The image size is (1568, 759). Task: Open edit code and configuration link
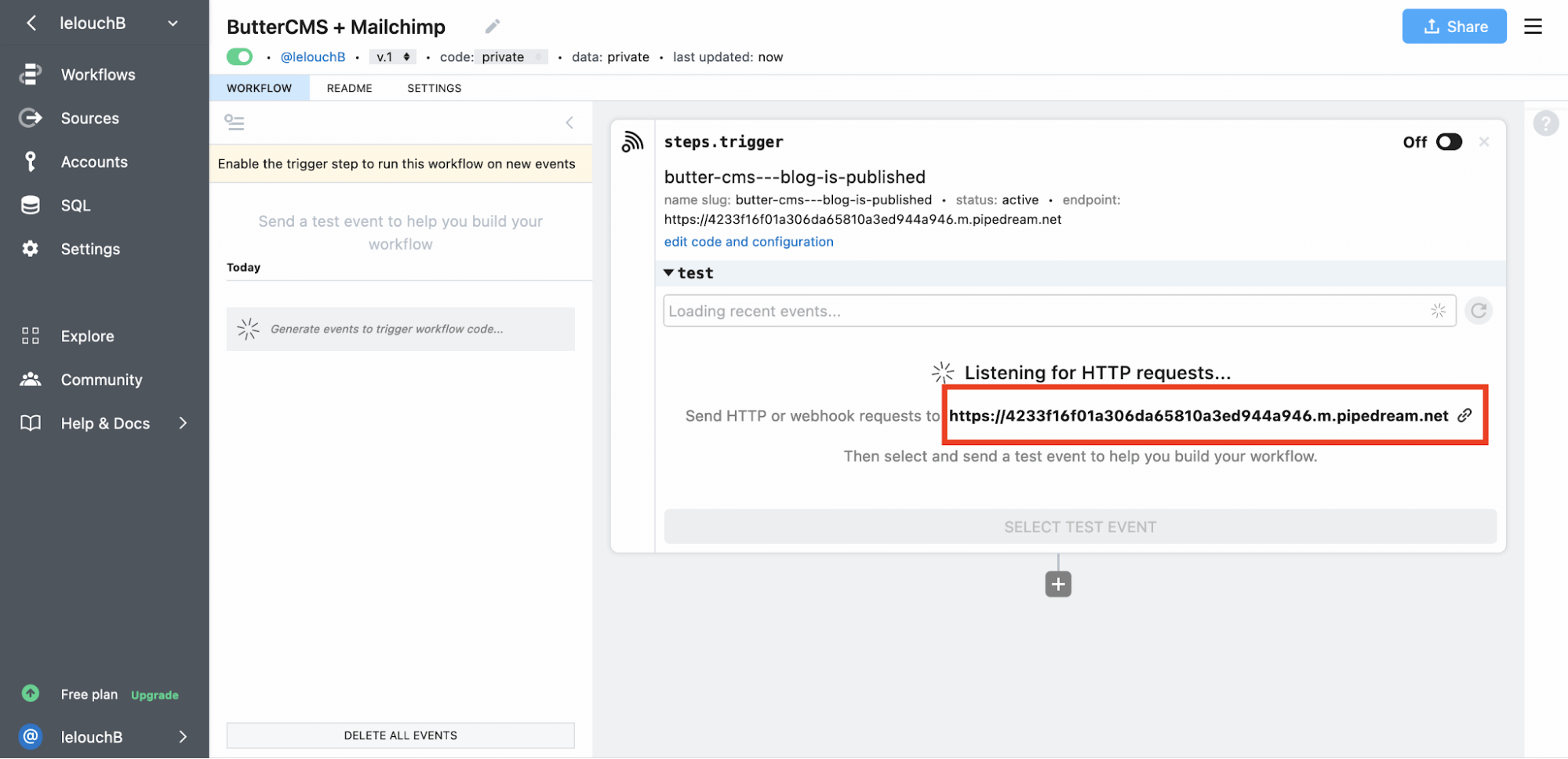[x=748, y=242]
